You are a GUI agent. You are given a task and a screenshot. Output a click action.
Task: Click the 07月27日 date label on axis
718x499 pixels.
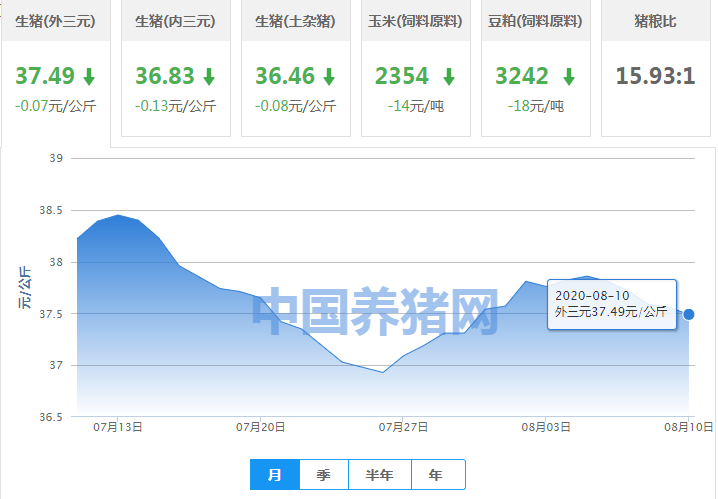(x=403, y=427)
